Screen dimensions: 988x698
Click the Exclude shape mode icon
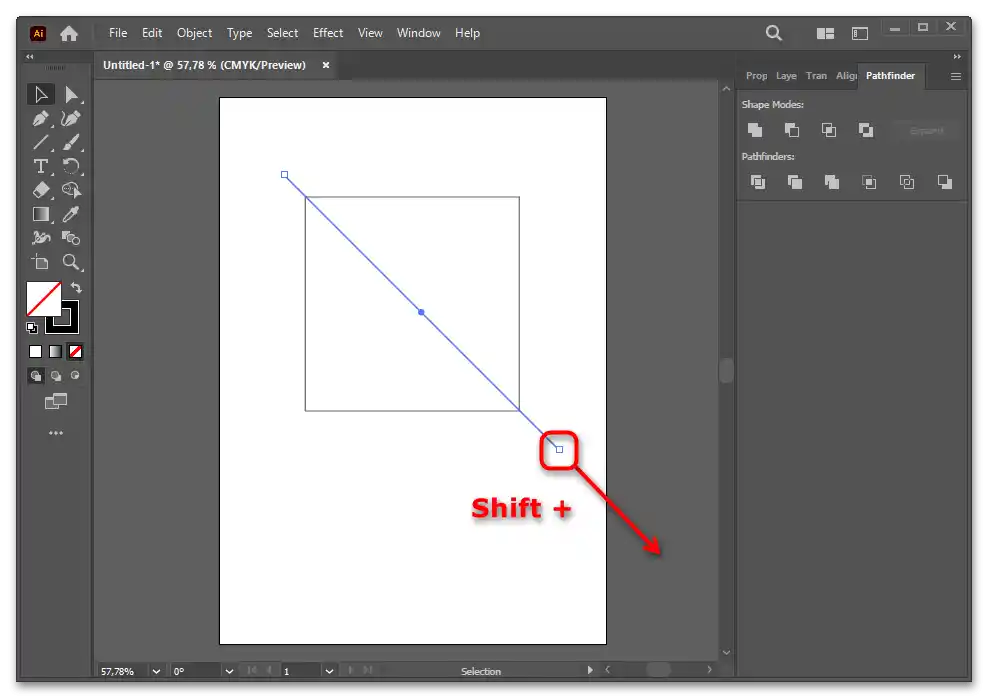(x=866, y=130)
